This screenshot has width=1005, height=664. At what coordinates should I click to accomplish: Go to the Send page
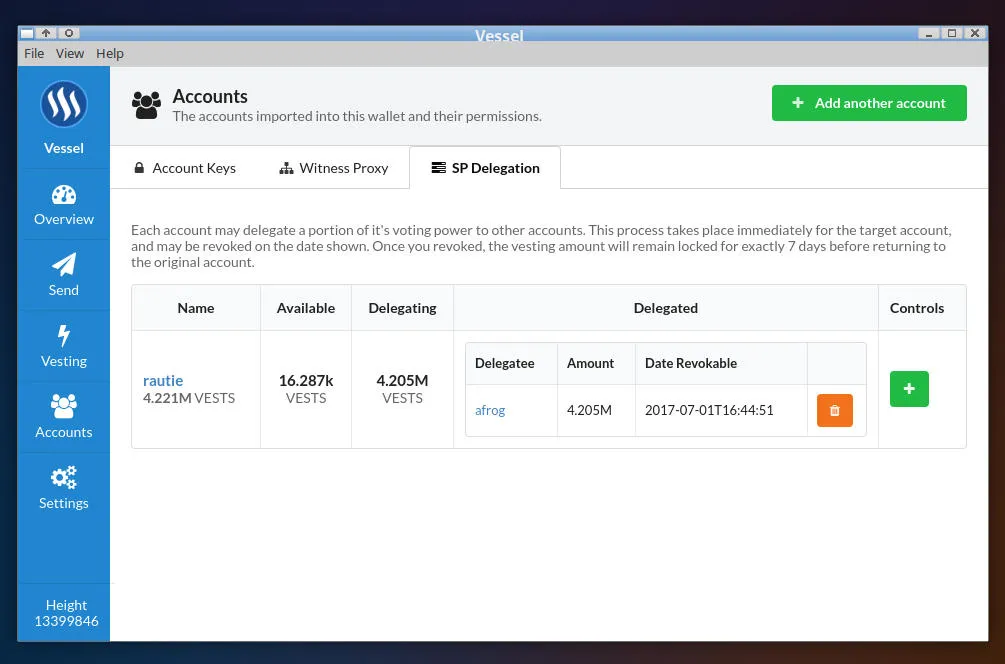tap(63, 276)
